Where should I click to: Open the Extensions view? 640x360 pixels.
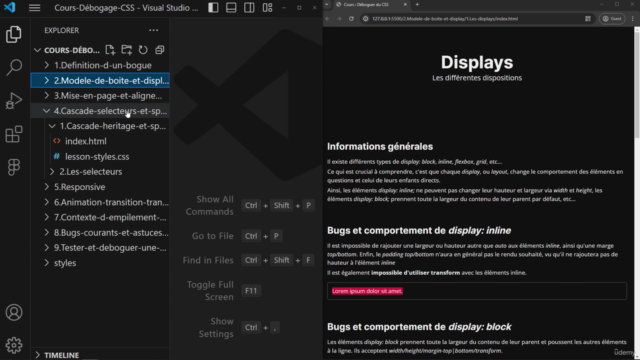click(14, 134)
